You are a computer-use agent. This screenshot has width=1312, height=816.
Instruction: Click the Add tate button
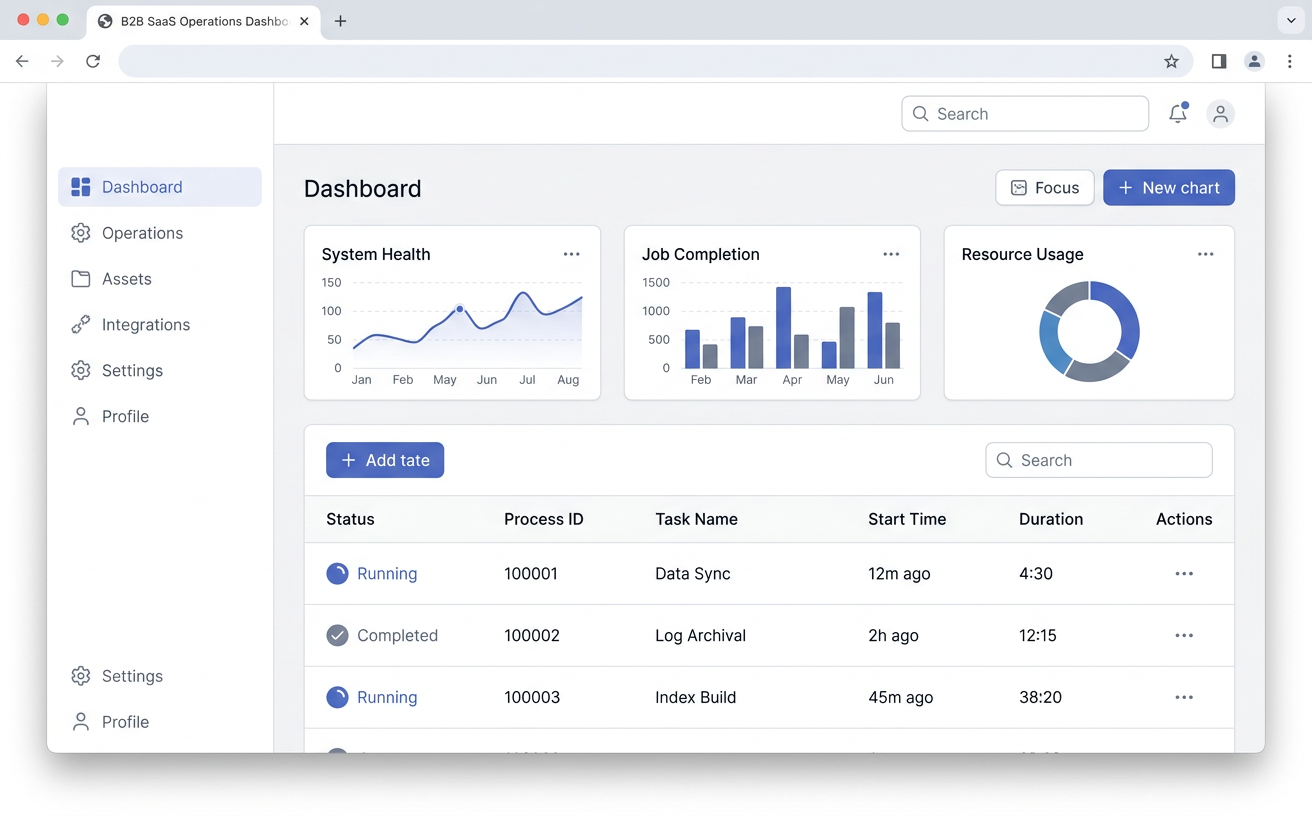pyautogui.click(x=385, y=460)
